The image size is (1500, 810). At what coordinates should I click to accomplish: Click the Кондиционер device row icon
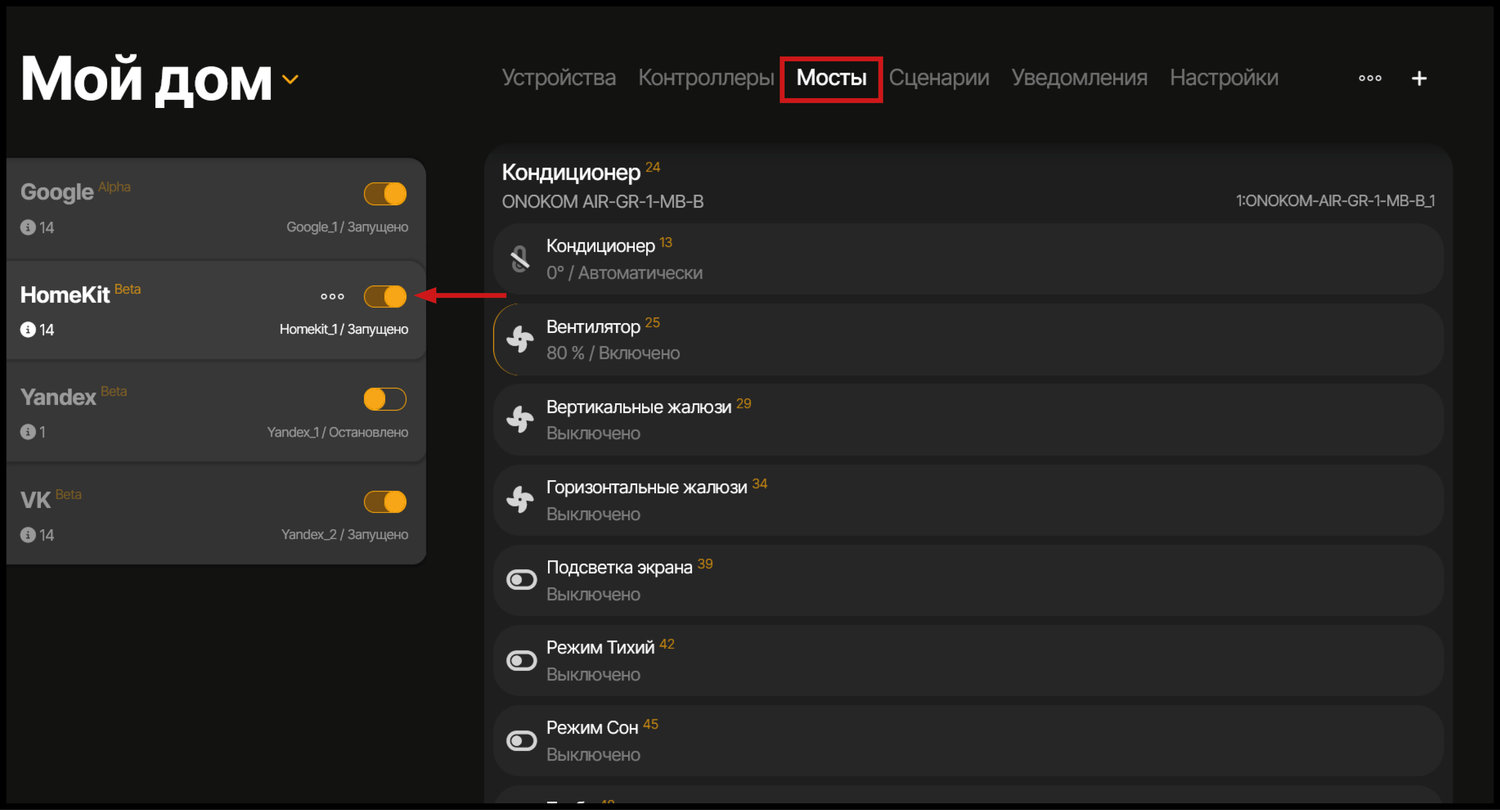tap(520, 259)
